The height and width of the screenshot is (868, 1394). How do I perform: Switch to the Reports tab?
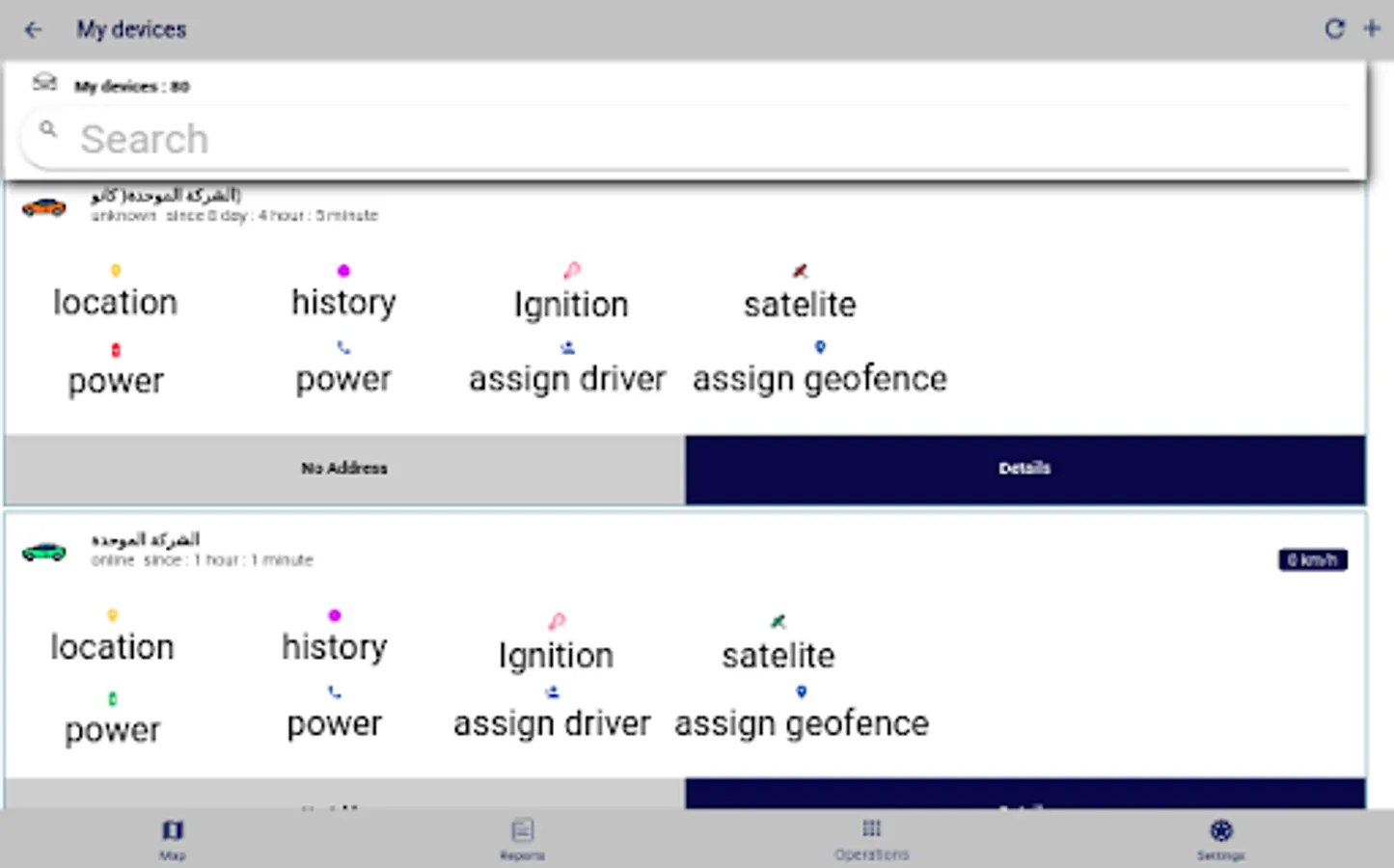pos(523,839)
